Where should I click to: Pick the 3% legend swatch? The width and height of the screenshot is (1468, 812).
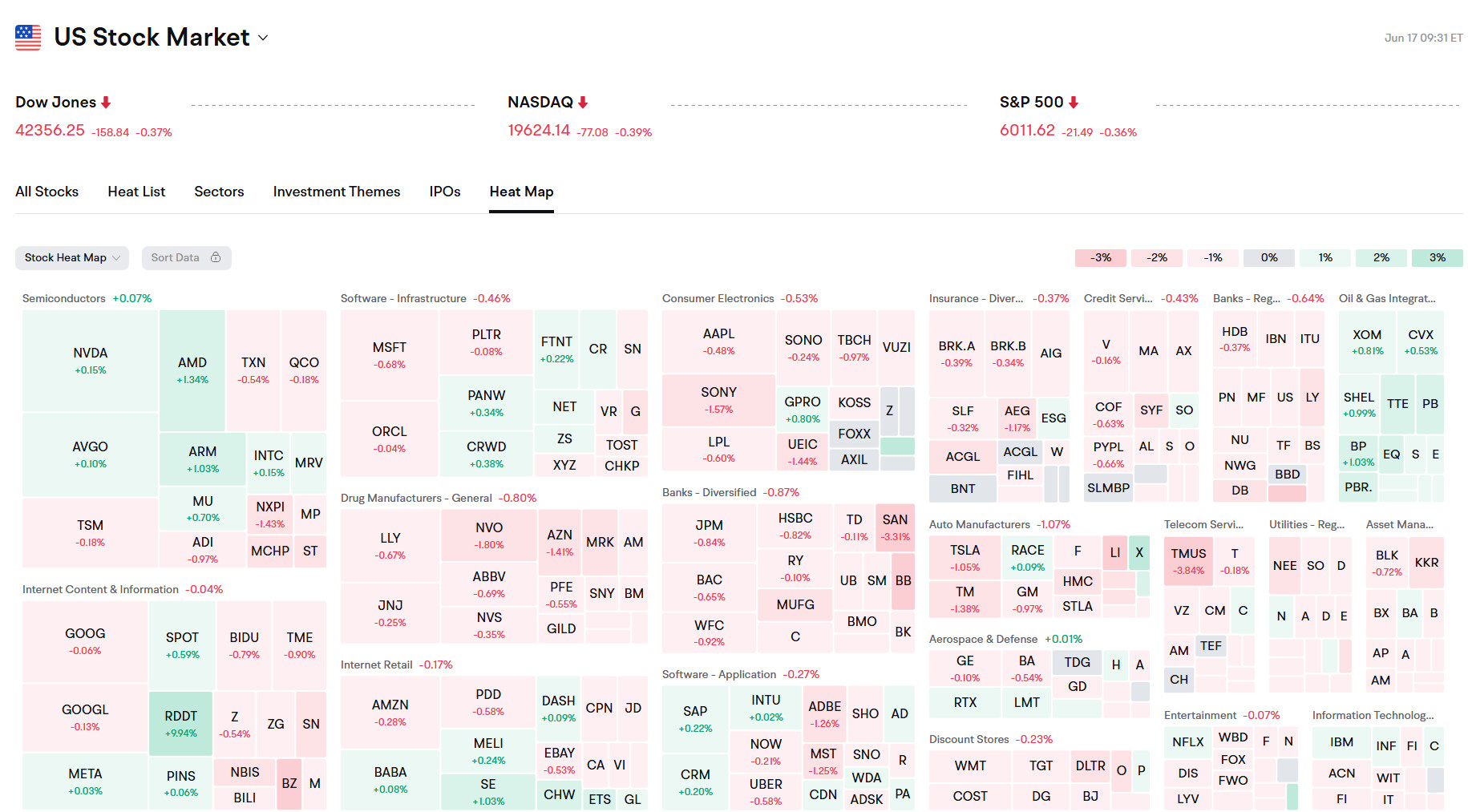[1438, 257]
